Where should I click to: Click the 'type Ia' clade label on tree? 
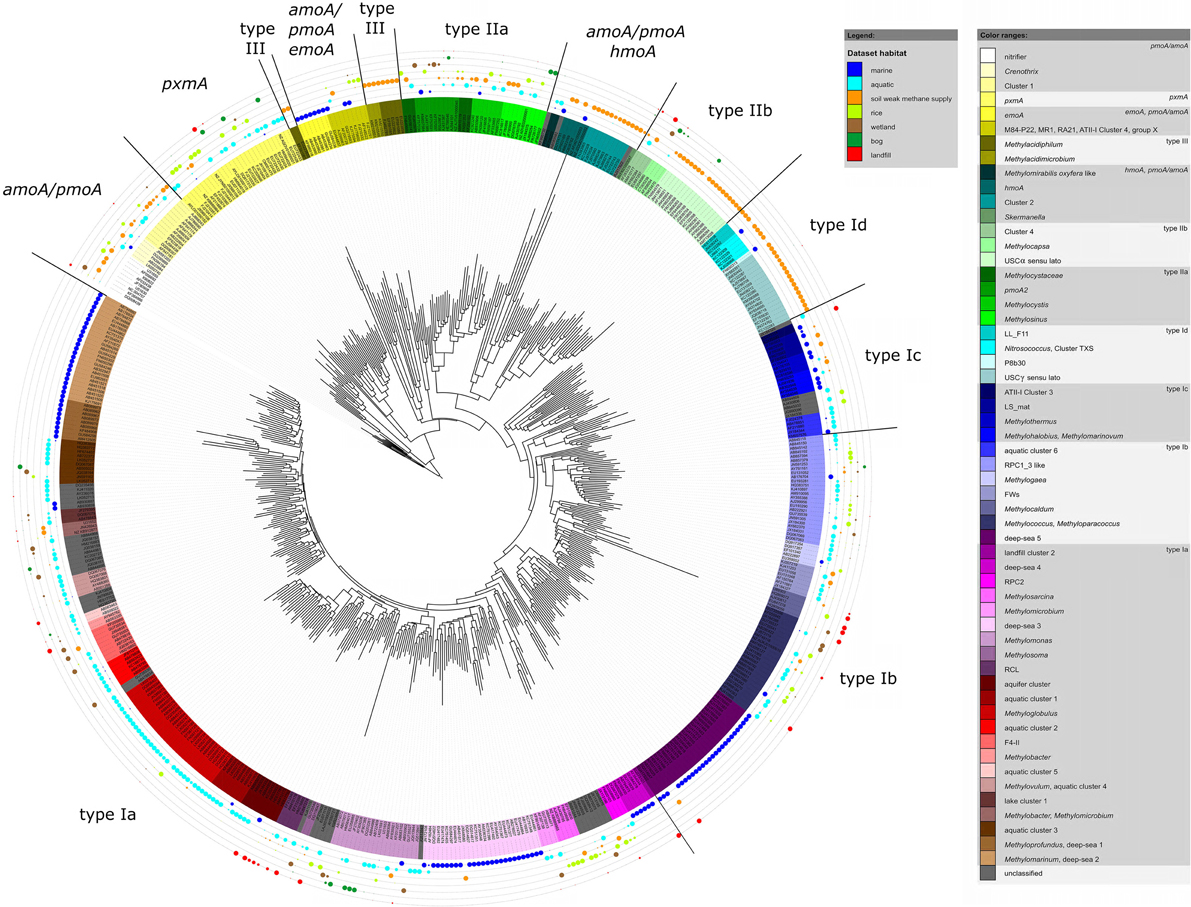(108, 815)
